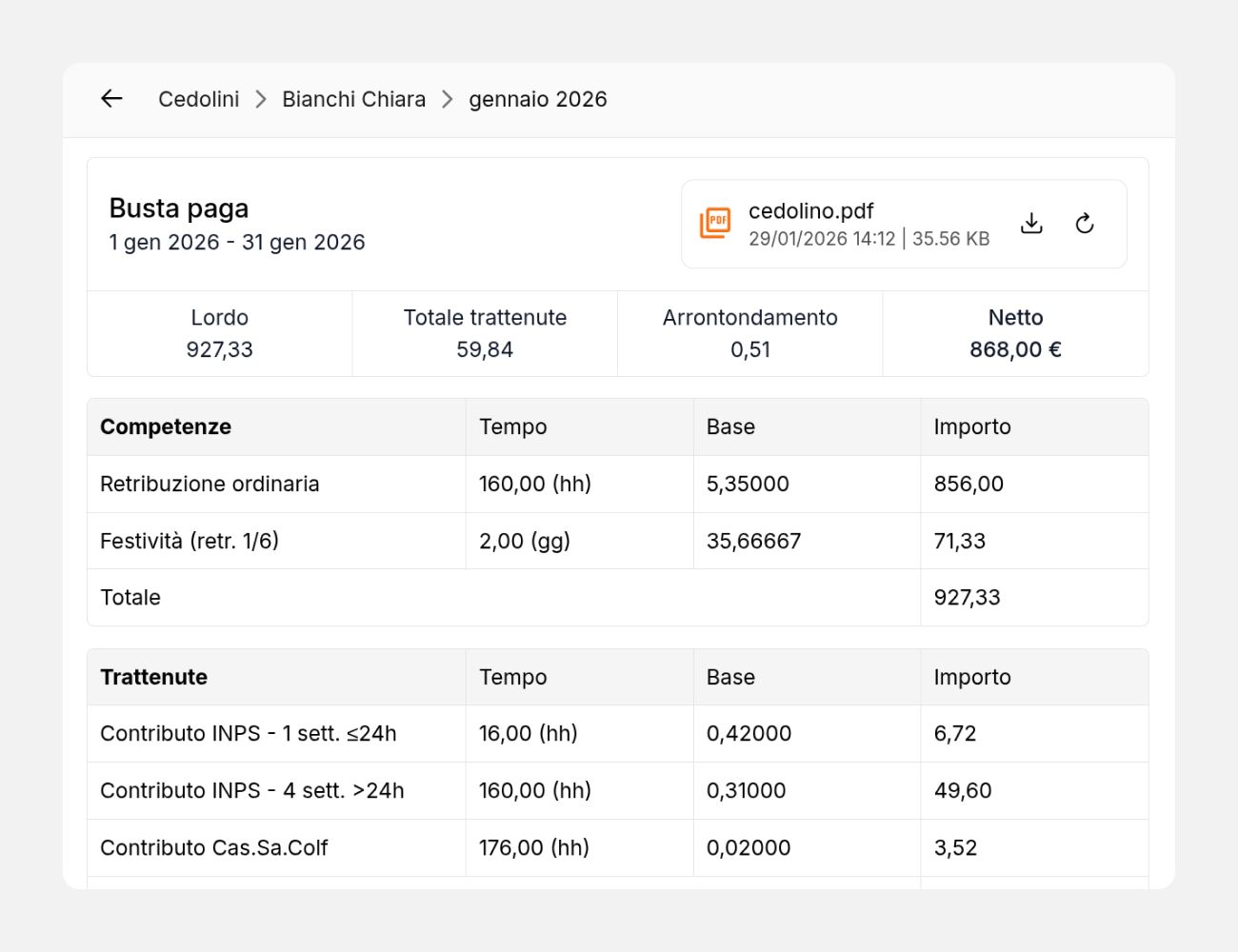Click Contributo INPS - 1 sett. ≤24h row
The width and height of the screenshot is (1238, 952).
[249, 733]
